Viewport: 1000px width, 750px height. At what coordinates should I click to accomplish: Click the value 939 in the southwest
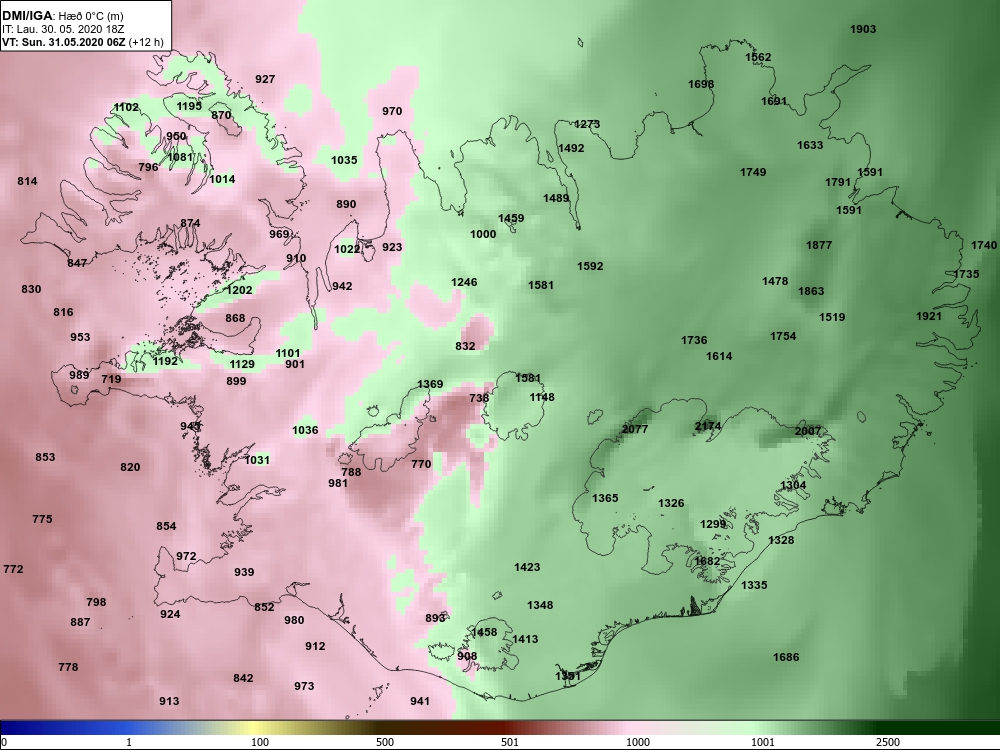[x=244, y=573]
